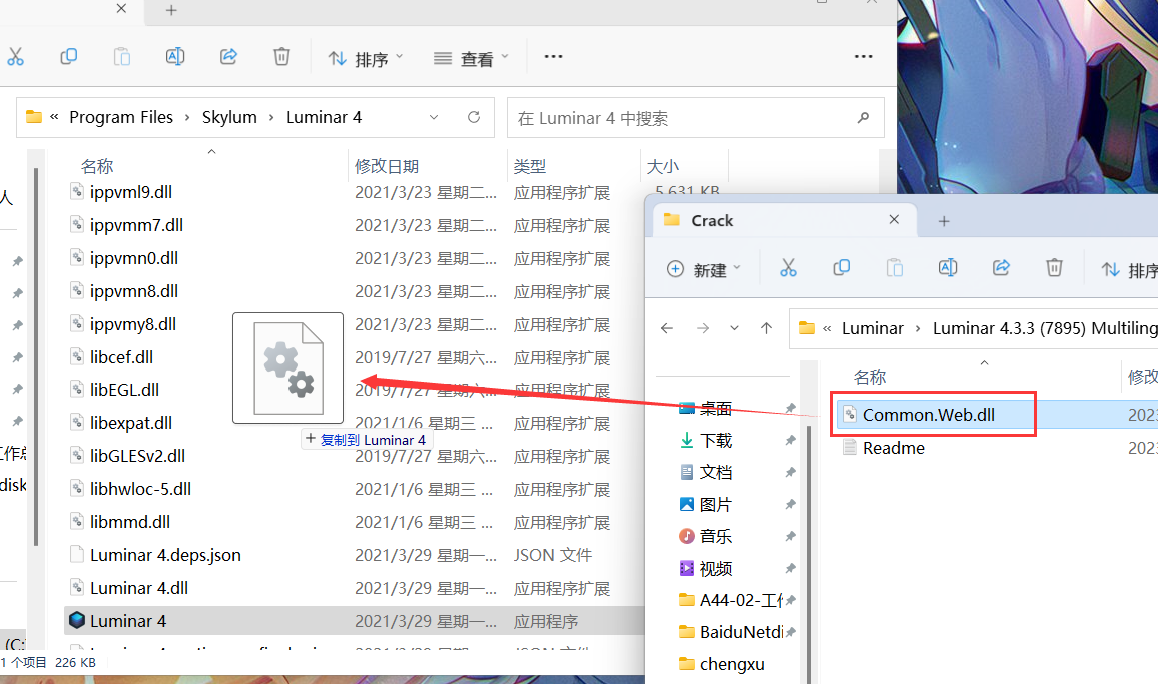Click the Share icon in the Luminar 4 window

[228, 57]
